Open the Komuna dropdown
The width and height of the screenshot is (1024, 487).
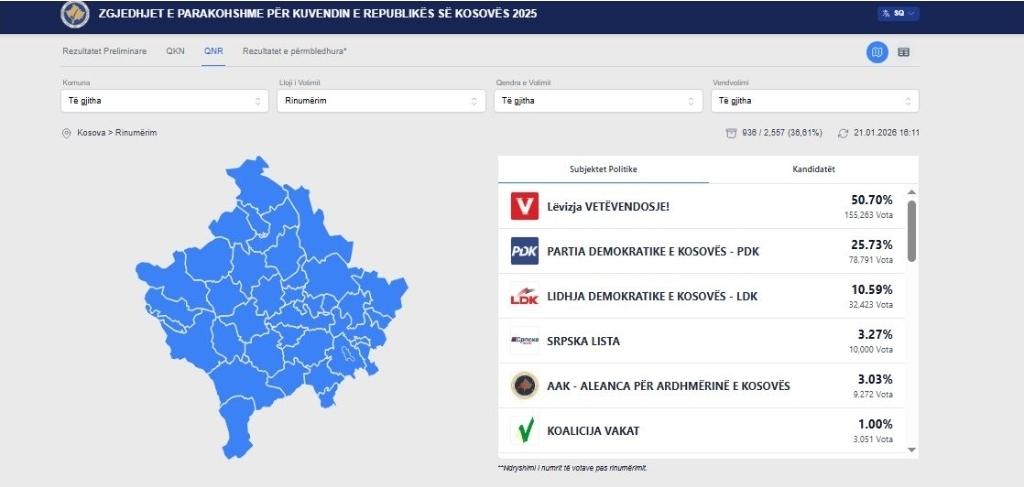pyautogui.click(x=163, y=101)
